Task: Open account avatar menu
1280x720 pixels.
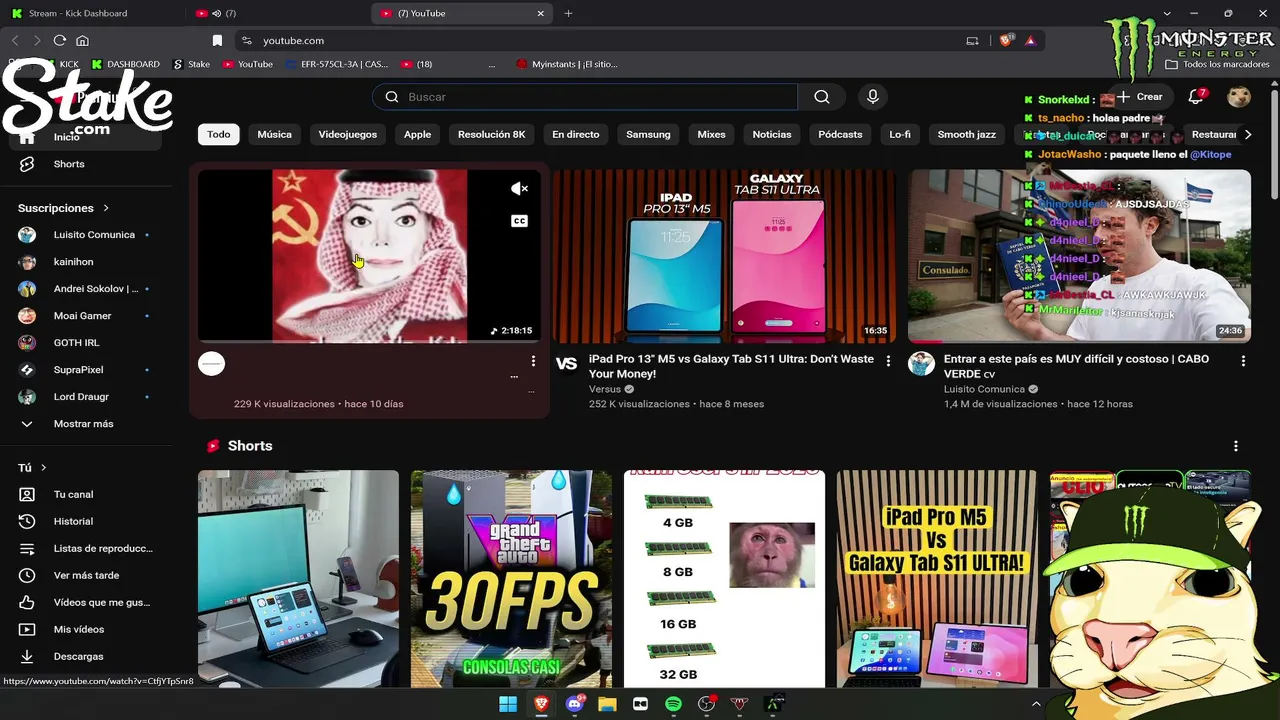Action: click(x=1239, y=97)
